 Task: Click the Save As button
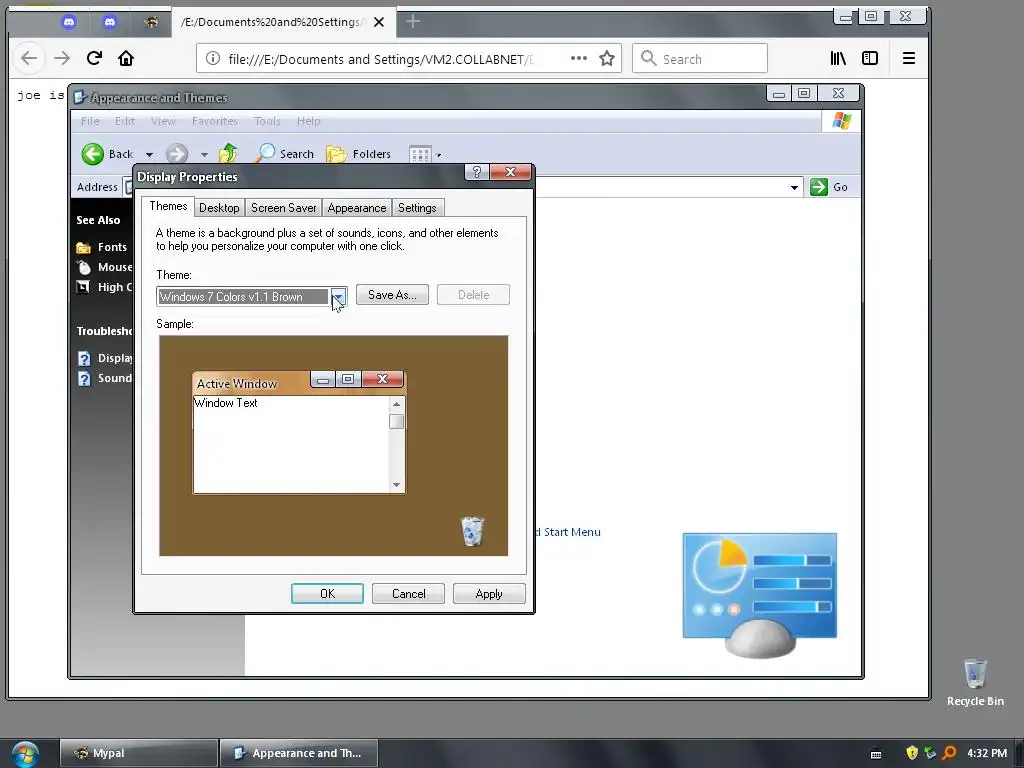392,295
